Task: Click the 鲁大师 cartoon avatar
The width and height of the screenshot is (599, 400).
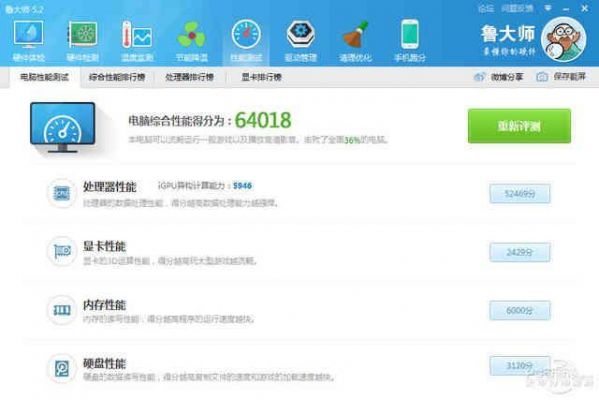Action: [x=563, y=39]
